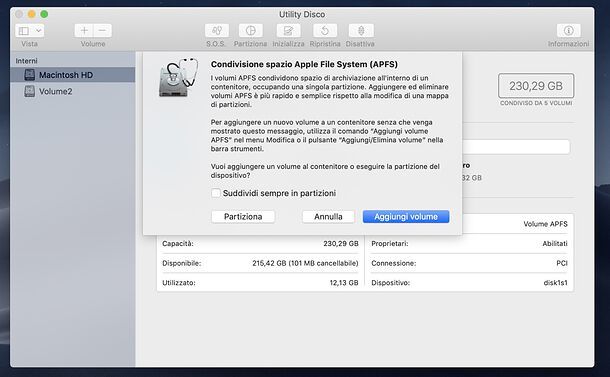Click the Ripristina restore icon
The width and height of the screenshot is (610, 377).
325,30
